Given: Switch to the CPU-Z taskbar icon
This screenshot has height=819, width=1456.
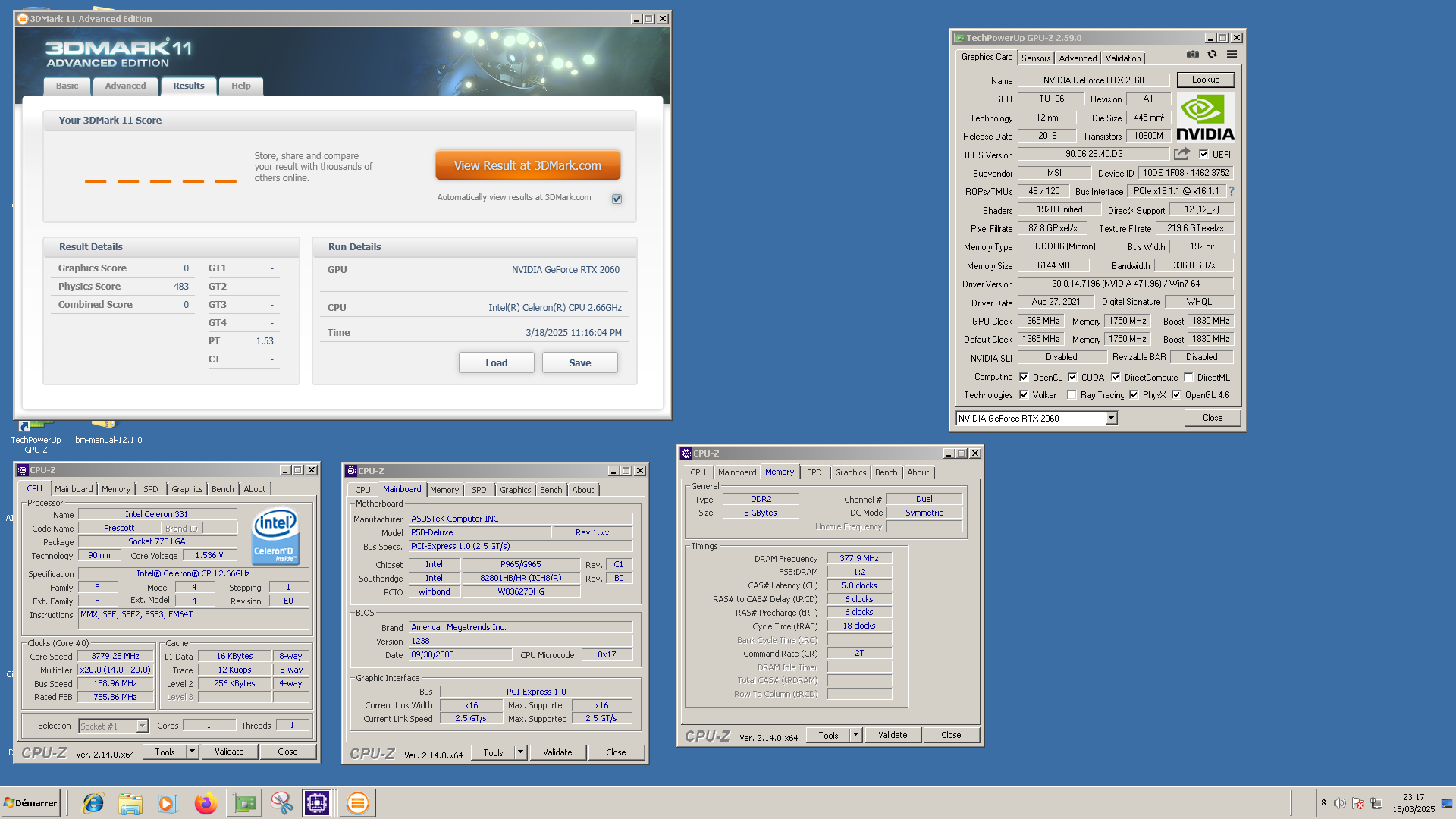Looking at the screenshot, I should [x=317, y=802].
